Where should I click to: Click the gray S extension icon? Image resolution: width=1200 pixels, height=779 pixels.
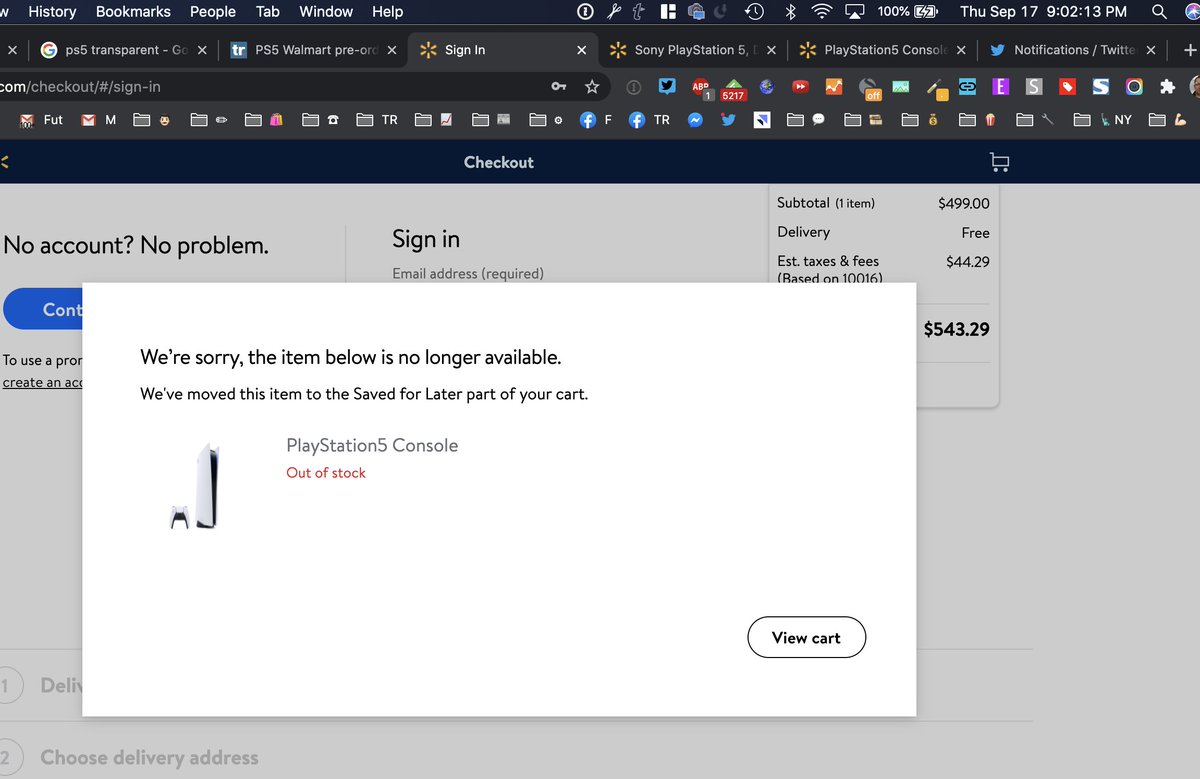(x=1033, y=87)
